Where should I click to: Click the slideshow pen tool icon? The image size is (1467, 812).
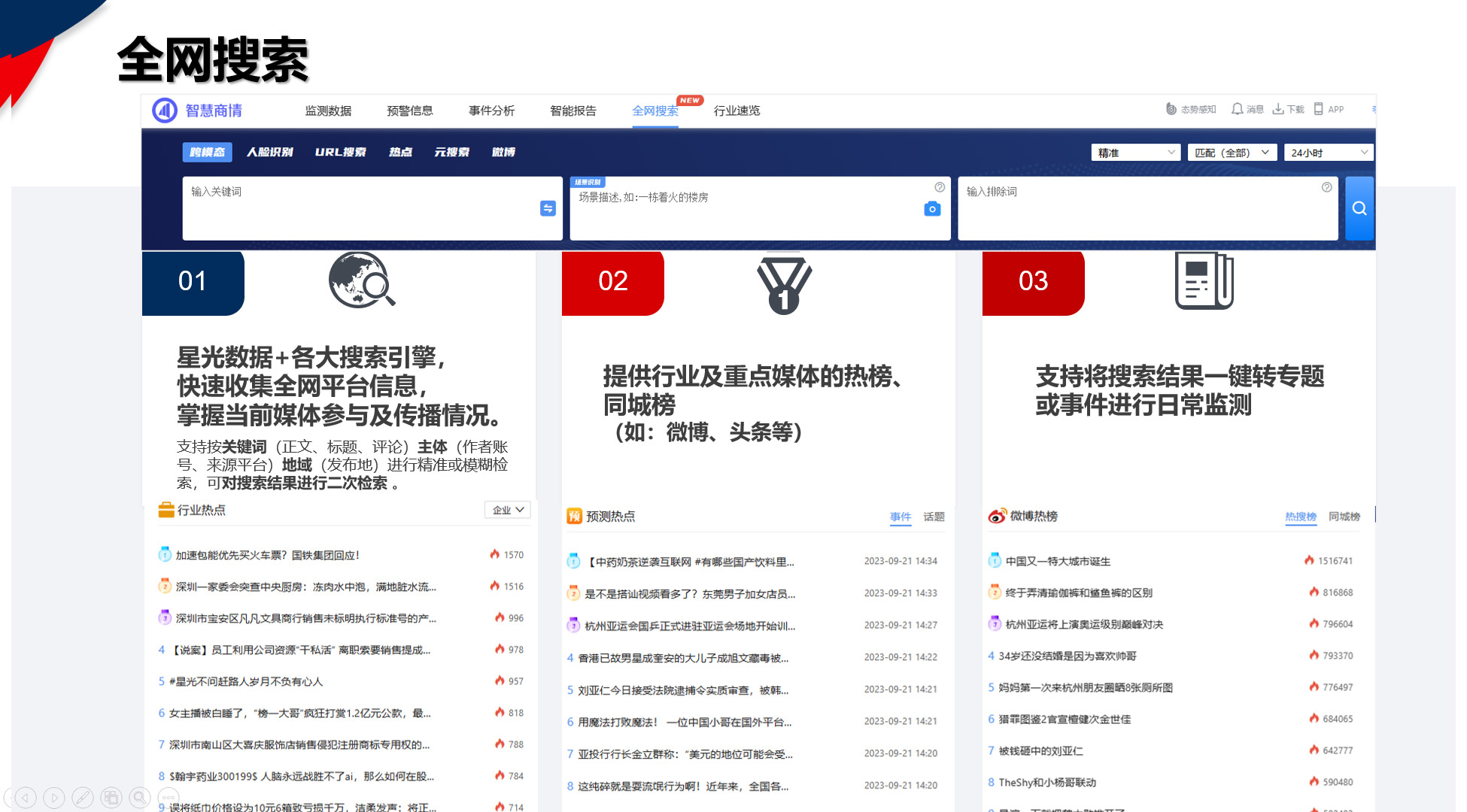83,797
